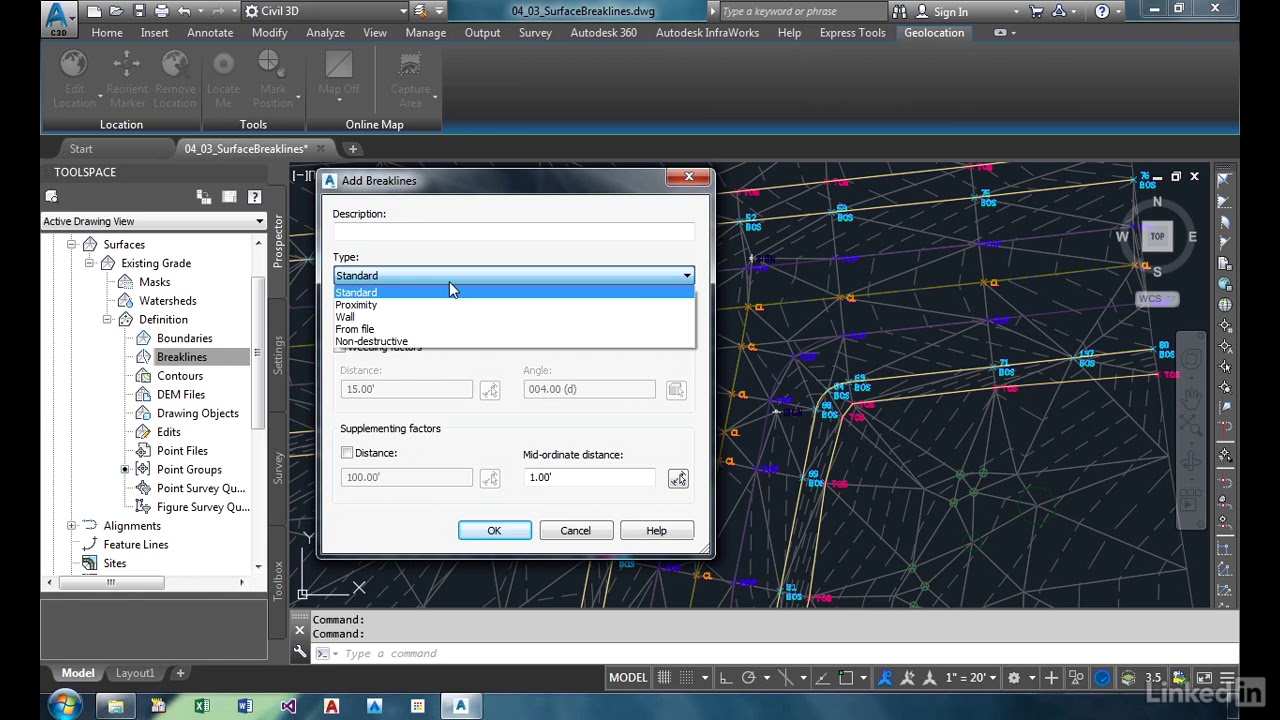This screenshot has width=1280, height=720.
Task: Open the Toolbox vertical tab
Action: 278,580
